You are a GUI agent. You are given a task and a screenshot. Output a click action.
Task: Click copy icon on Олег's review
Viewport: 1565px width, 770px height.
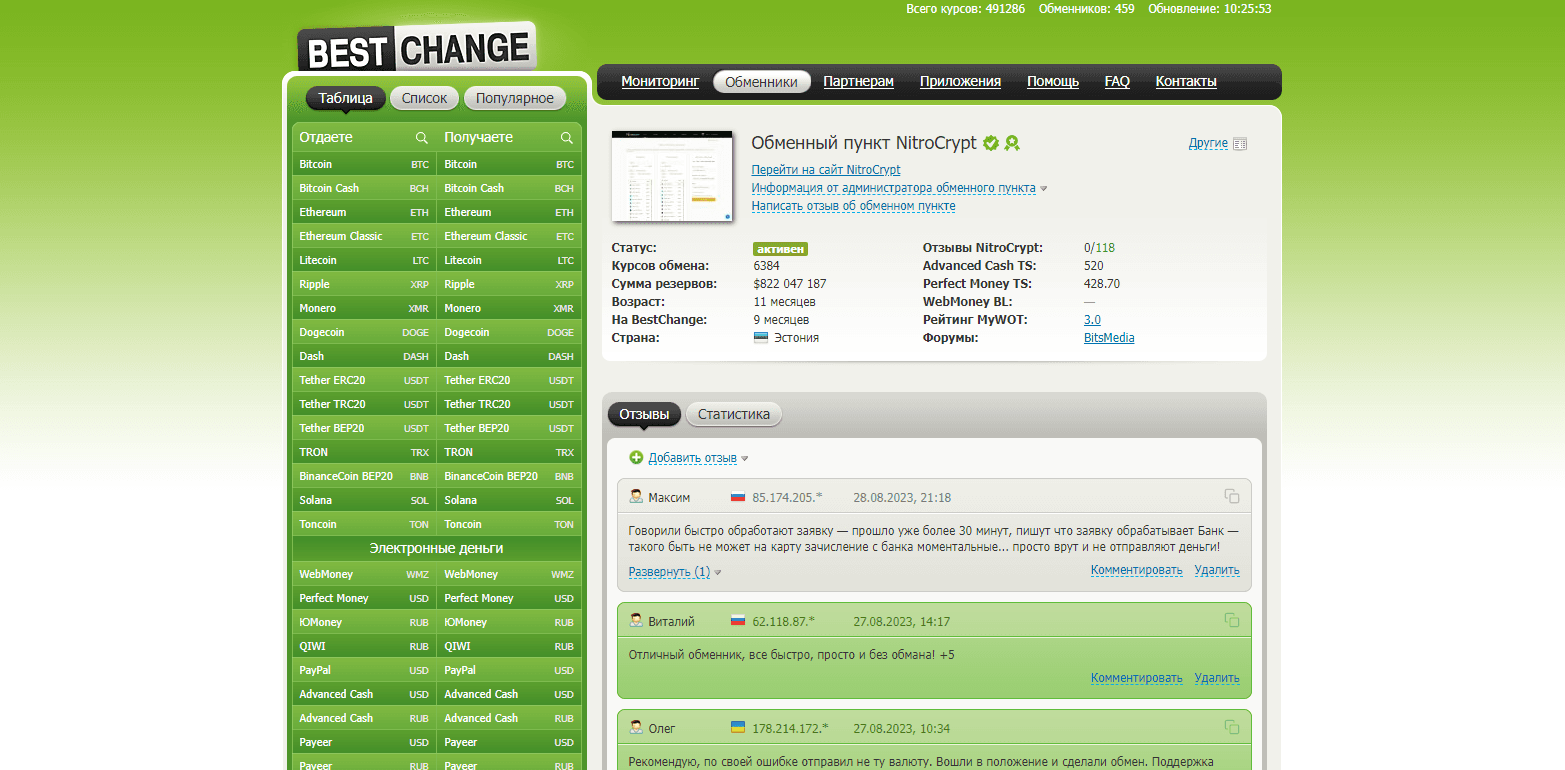coord(1232,728)
